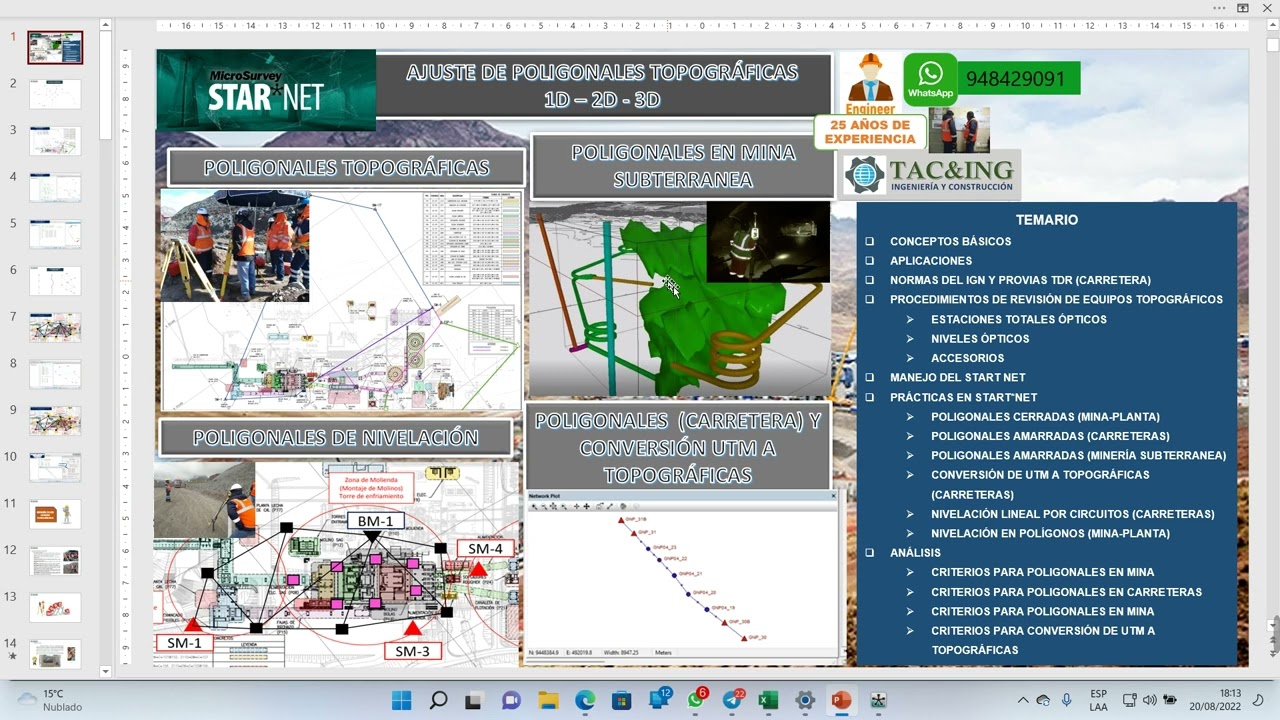This screenshot has height=720, width=1280.
Task: Select slide 1 thumbnail
Action: (x=55, y=47)
